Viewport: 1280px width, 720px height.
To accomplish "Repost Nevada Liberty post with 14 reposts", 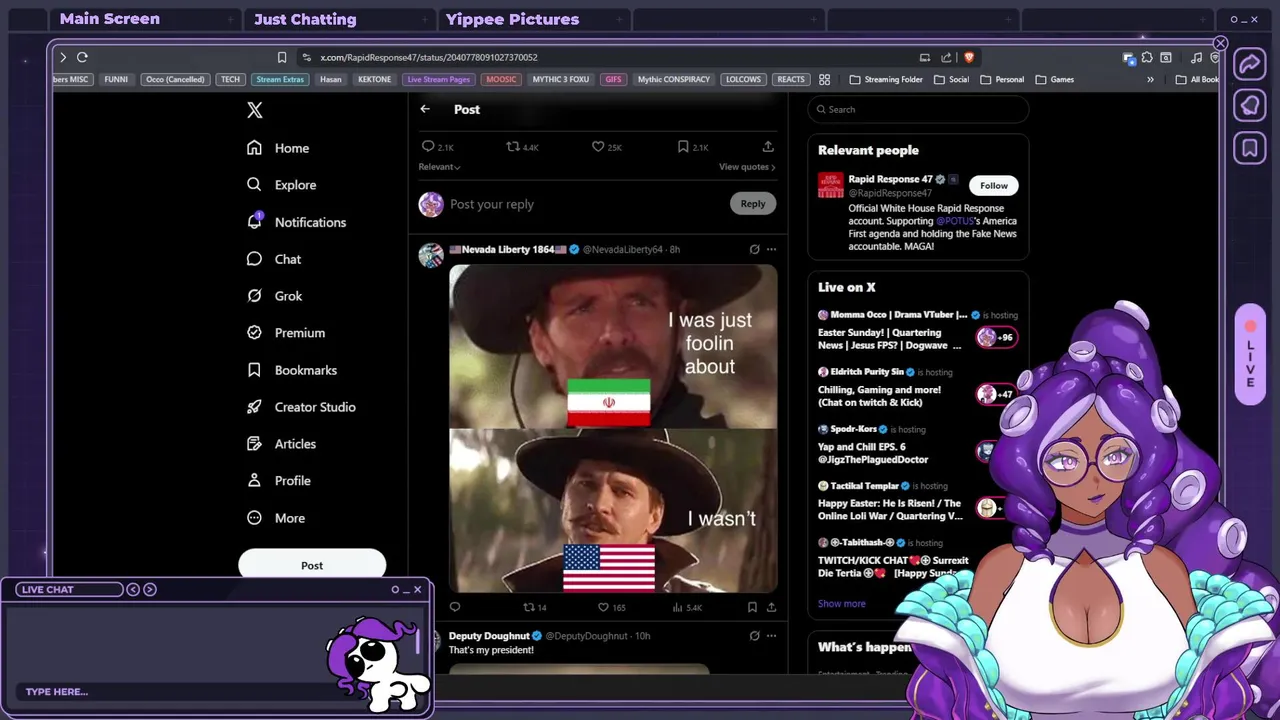I will click(530, 607).
